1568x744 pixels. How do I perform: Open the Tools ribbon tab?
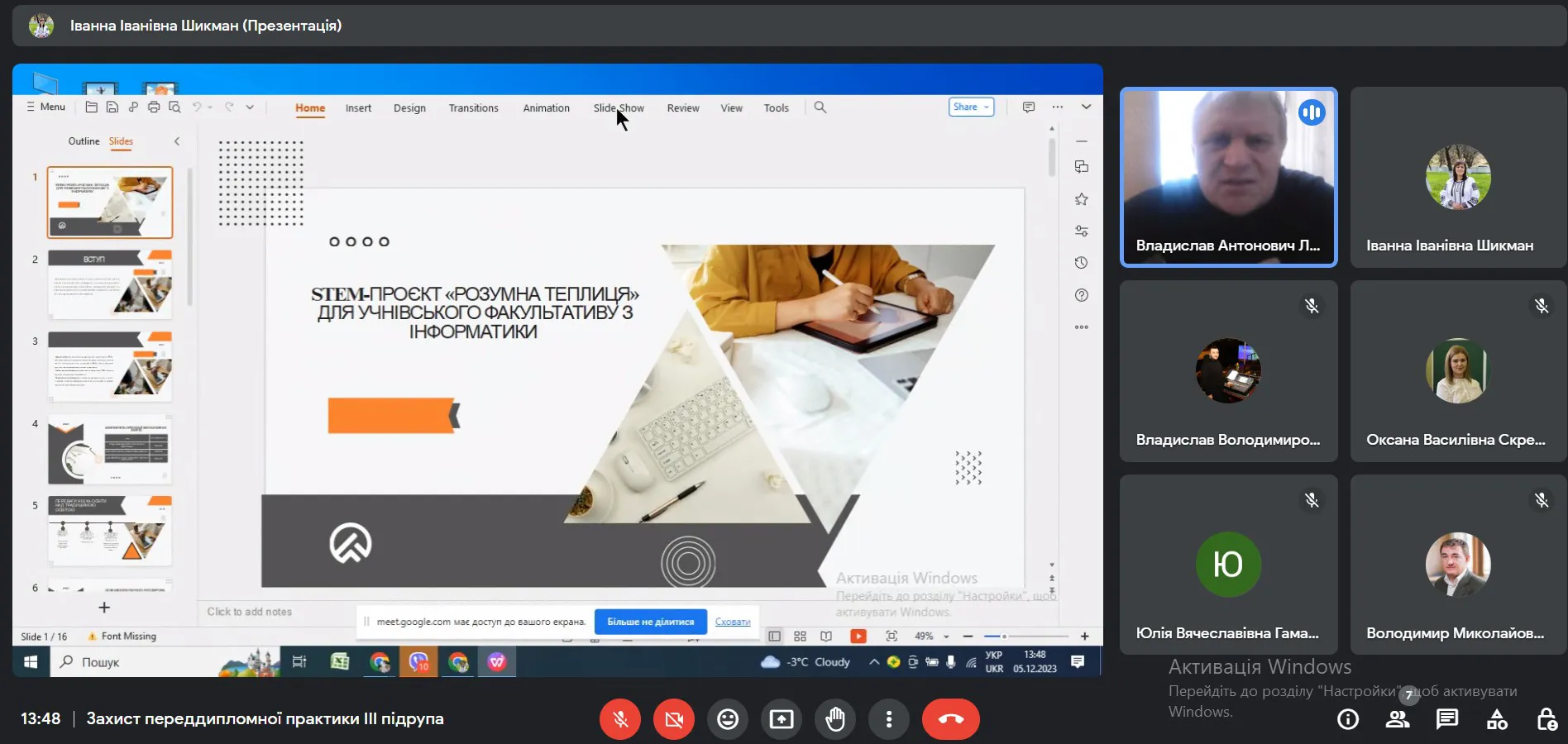[776, 107]
